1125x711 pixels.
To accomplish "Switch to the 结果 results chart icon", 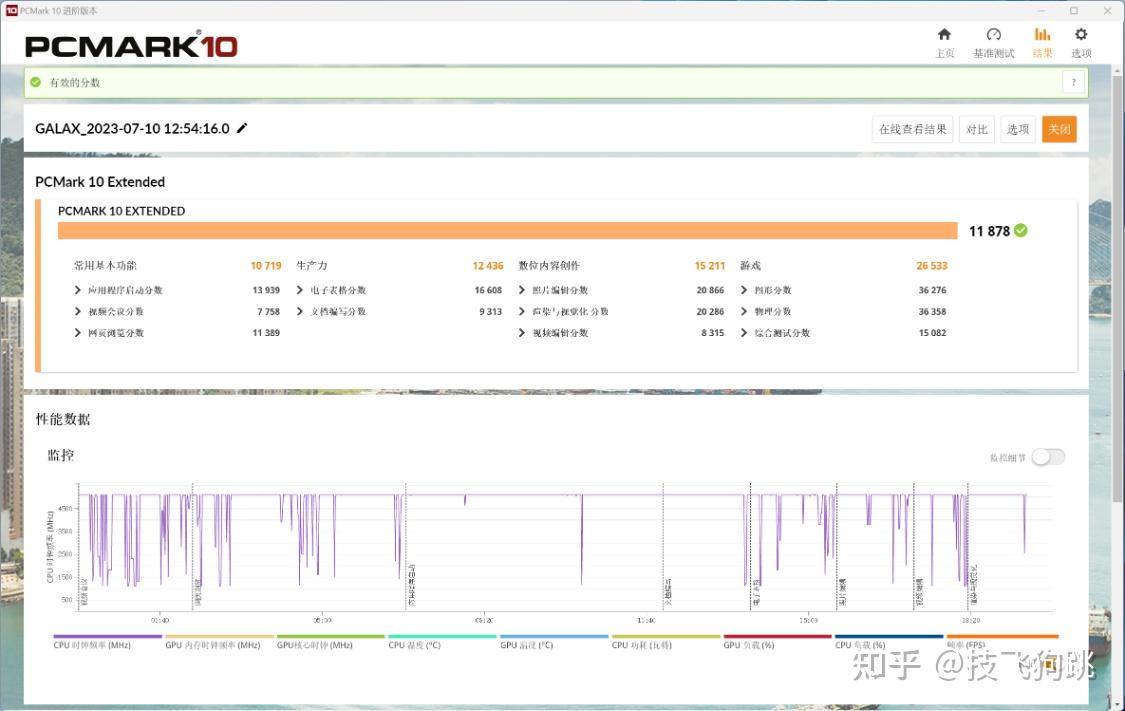I will pos(1042,34).
